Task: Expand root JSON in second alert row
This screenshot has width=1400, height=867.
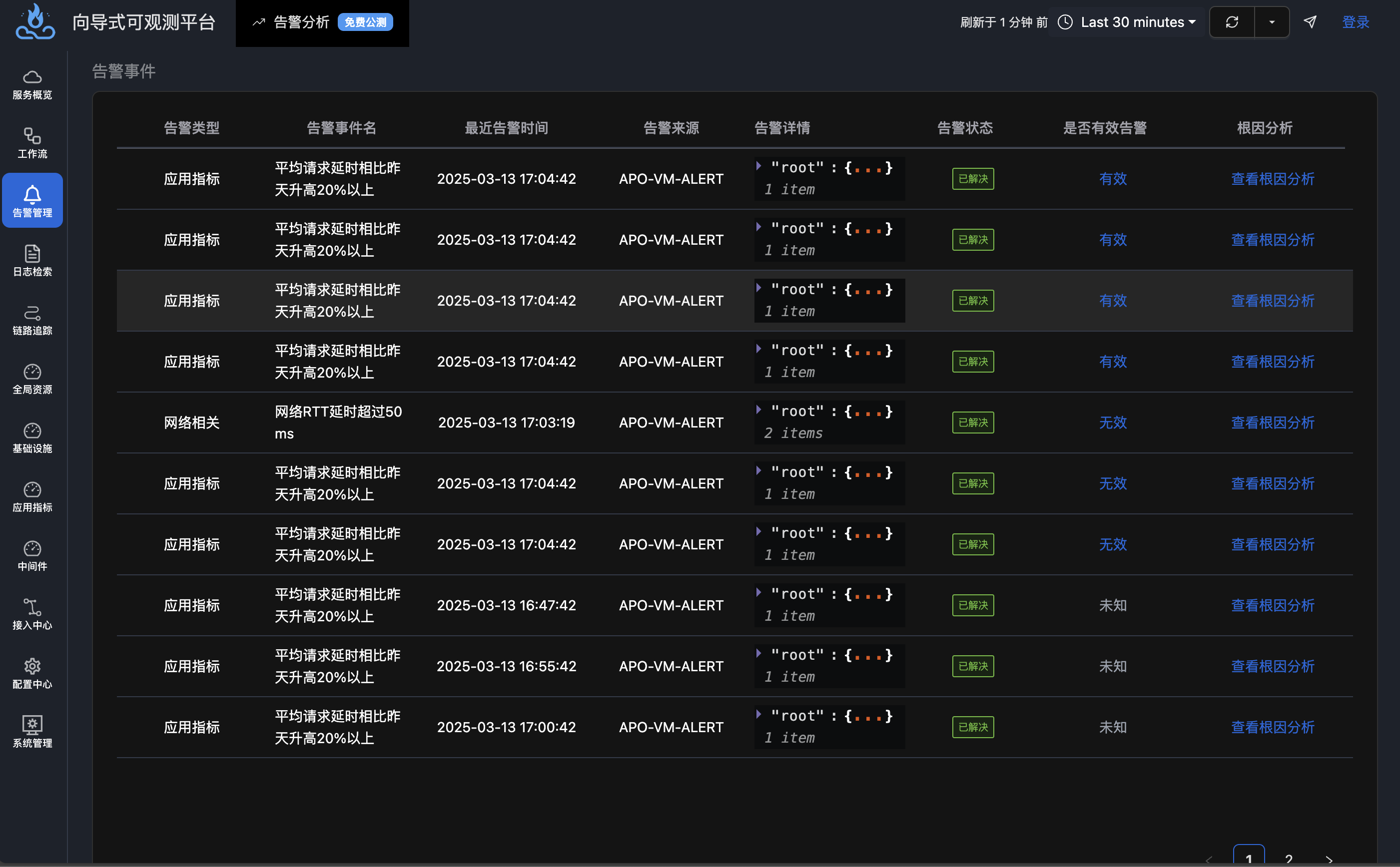Action: pyautogui.click(x=759, y=227)
